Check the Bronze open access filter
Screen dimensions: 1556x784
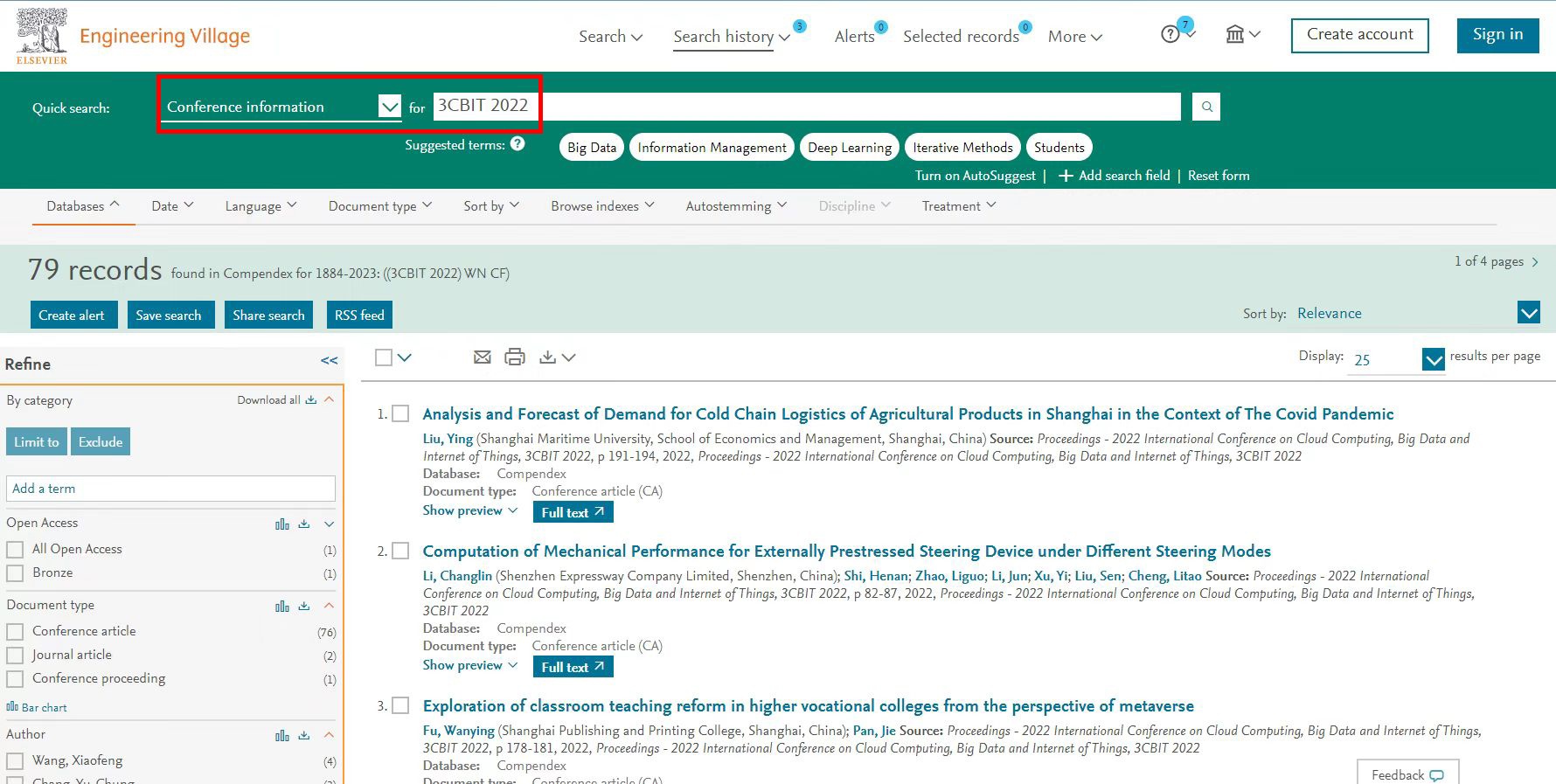coord(15,573)
